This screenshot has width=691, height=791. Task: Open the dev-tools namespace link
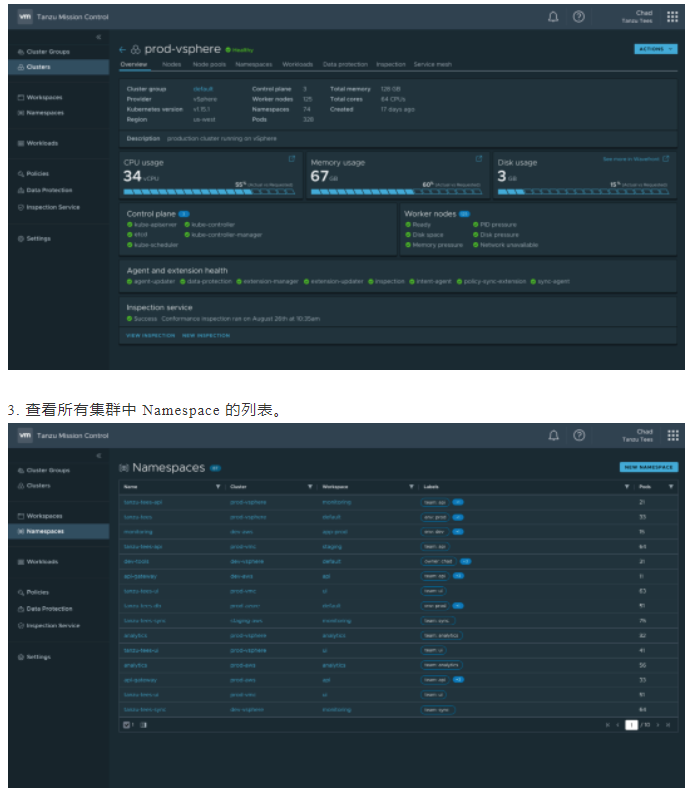point(136,561)
